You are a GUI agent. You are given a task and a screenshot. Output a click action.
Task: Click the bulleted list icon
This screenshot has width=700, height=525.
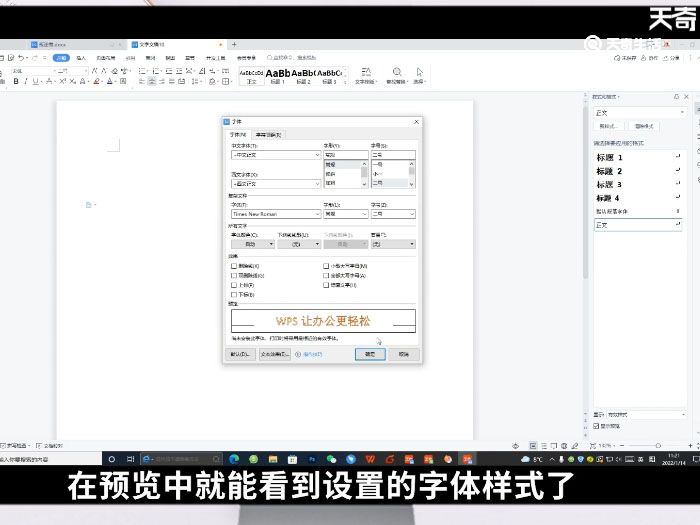(x=142, y=71)
